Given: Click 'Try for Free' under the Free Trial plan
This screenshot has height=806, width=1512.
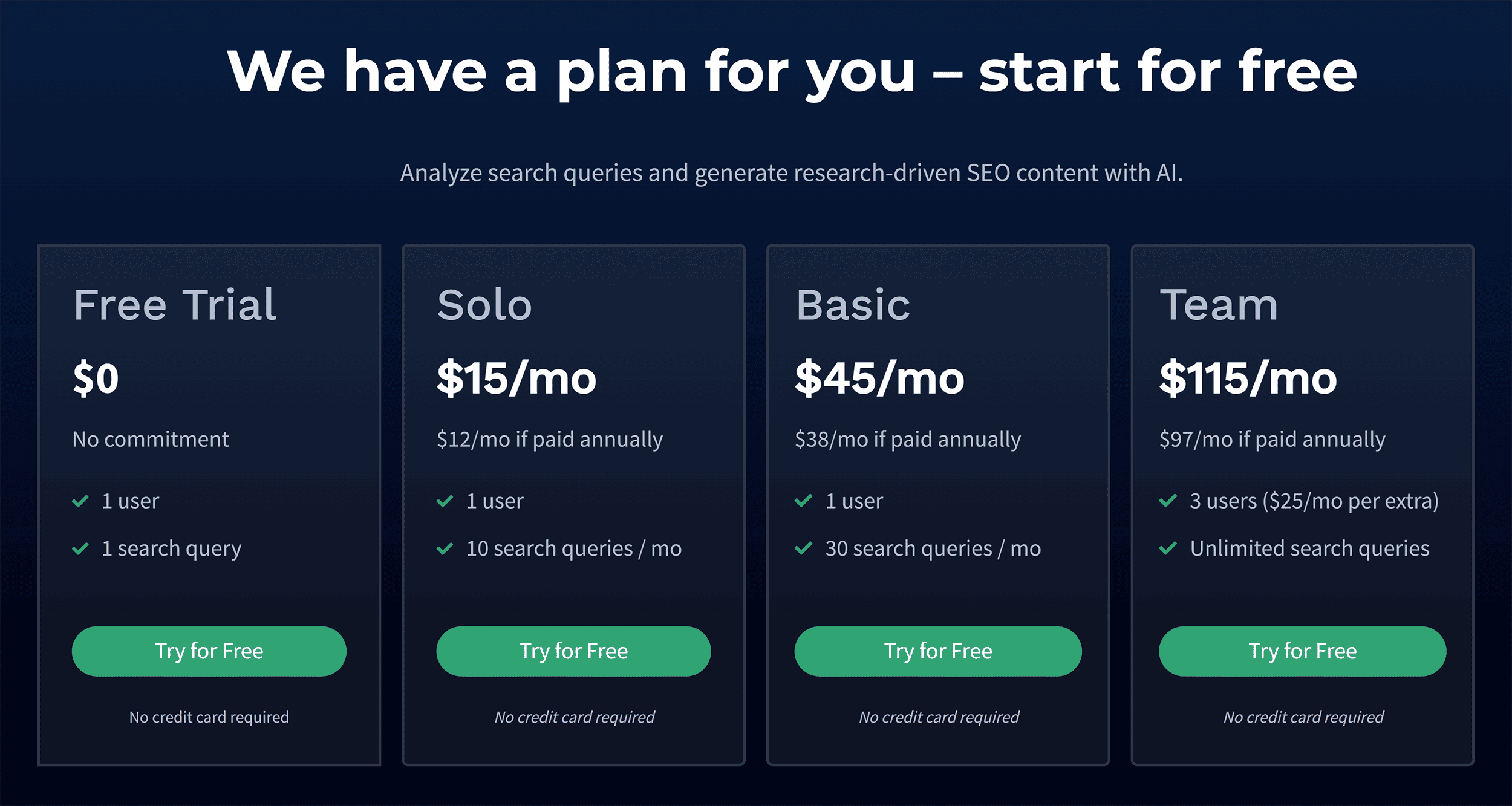Looking at the screenshot, I should click(x=209, y=651).
